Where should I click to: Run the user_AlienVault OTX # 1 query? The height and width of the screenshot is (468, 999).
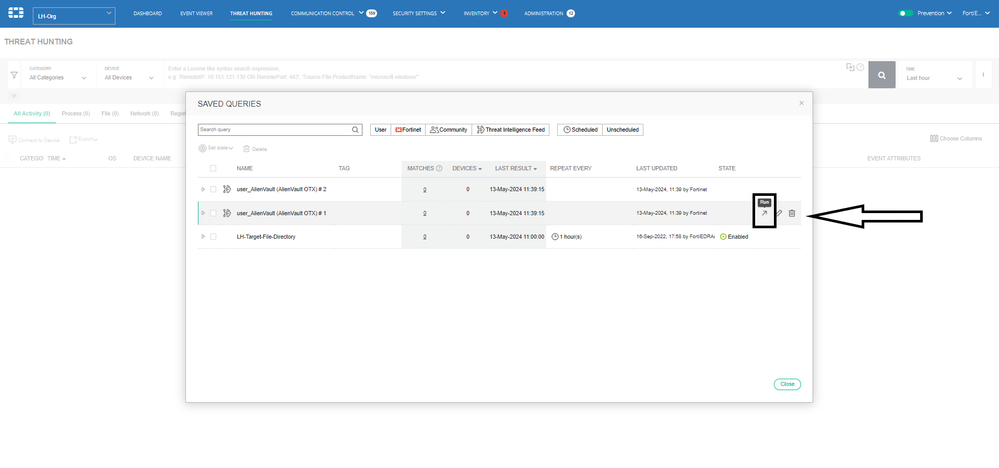pyautogui.click(x=764, y=213)
